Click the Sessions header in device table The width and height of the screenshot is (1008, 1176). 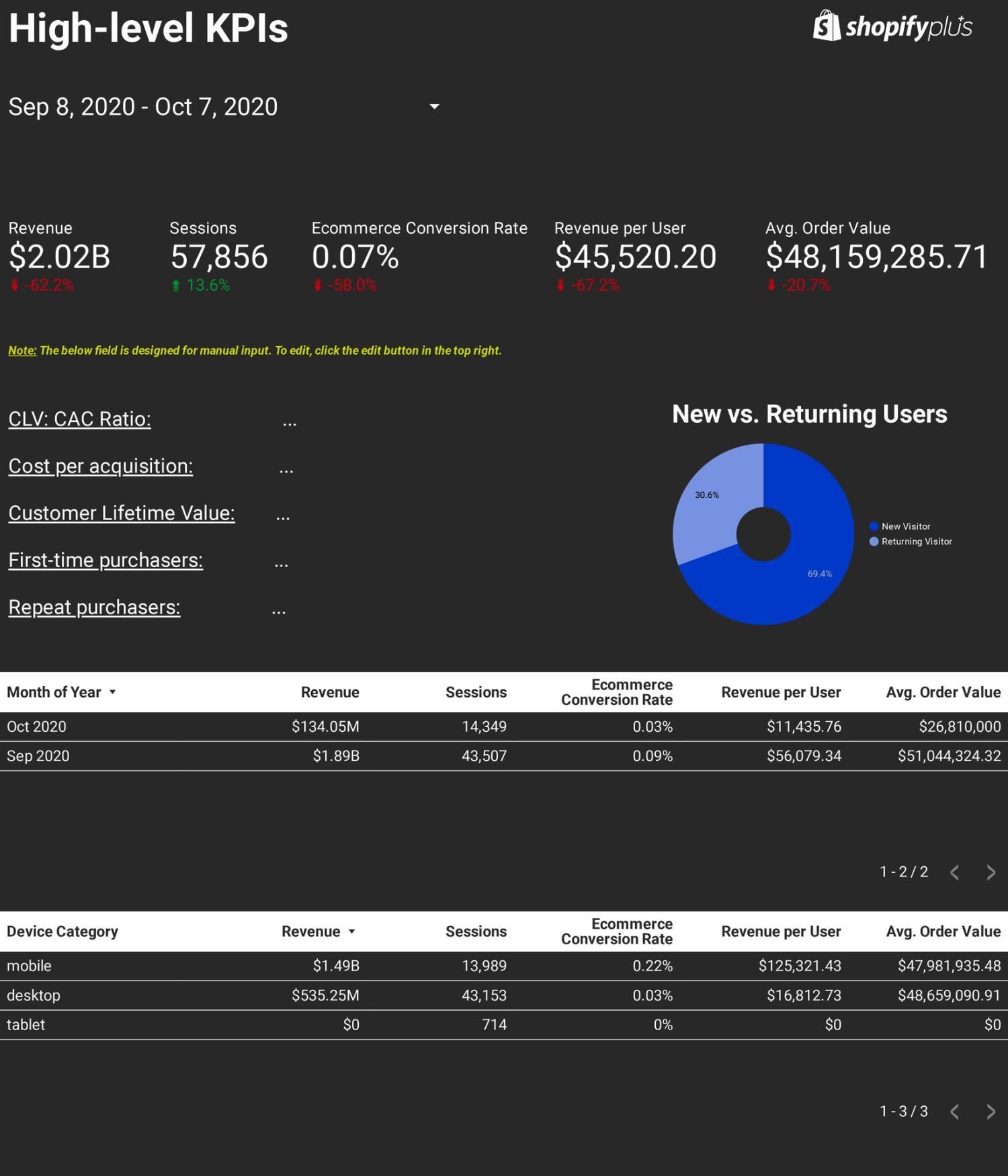point(476,931)
